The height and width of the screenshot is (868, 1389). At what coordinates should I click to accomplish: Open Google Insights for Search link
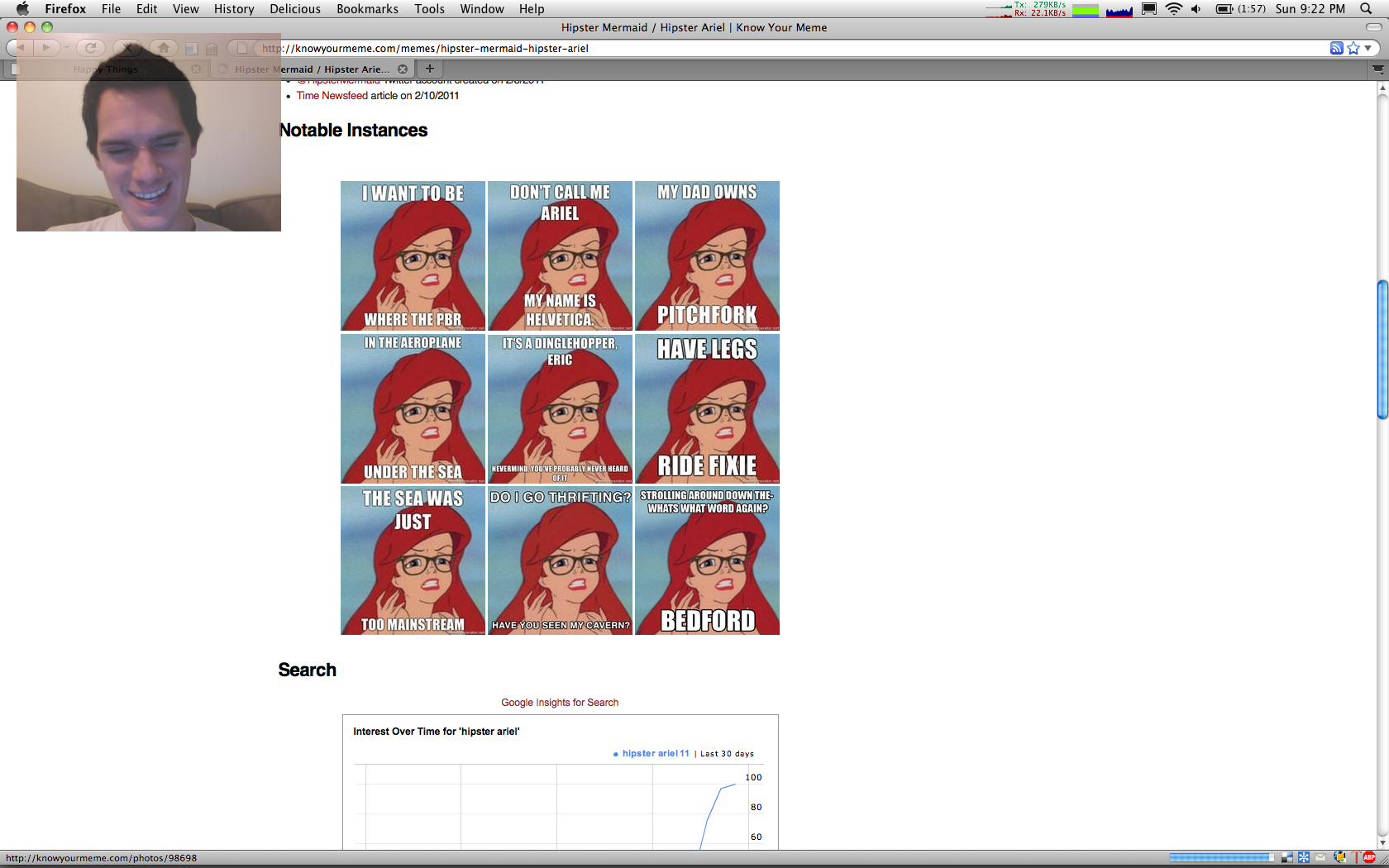pos(560,703)
